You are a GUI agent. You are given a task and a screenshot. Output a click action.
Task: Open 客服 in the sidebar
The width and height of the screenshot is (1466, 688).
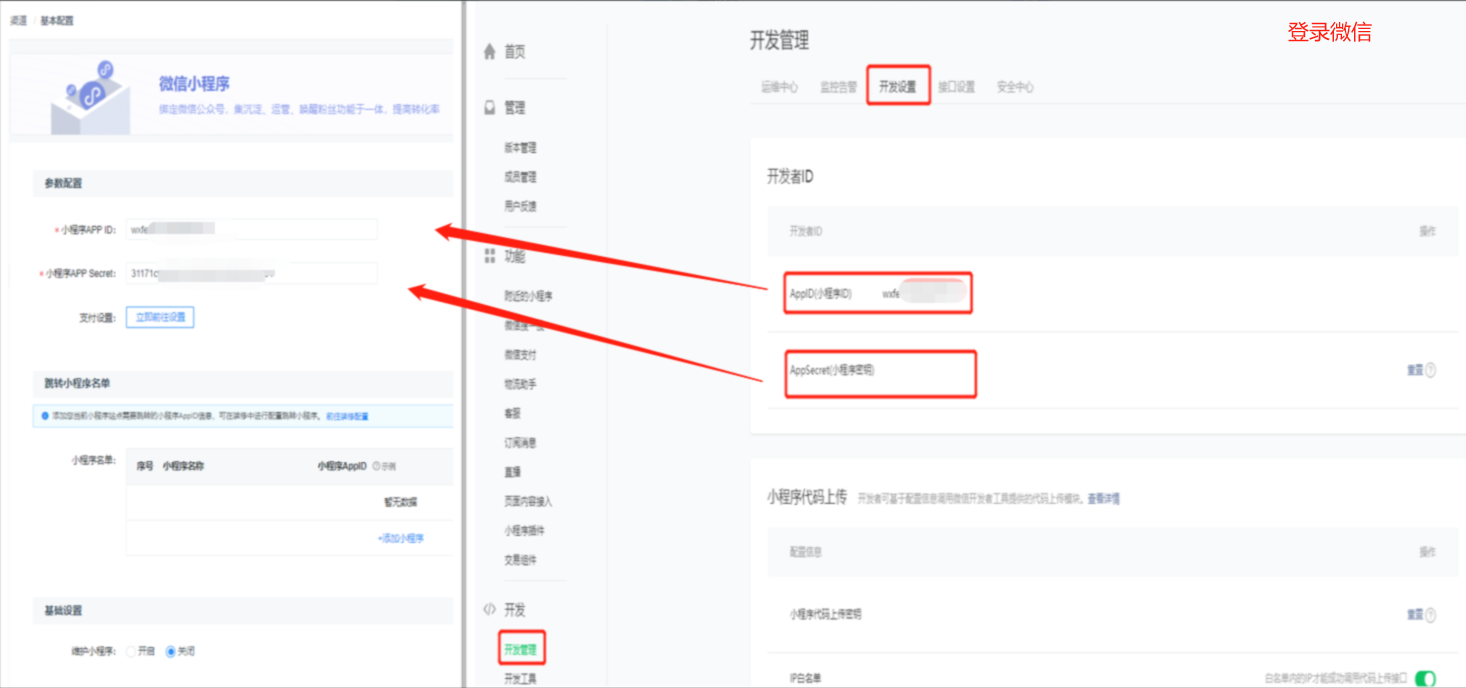[x=512, y=413]
